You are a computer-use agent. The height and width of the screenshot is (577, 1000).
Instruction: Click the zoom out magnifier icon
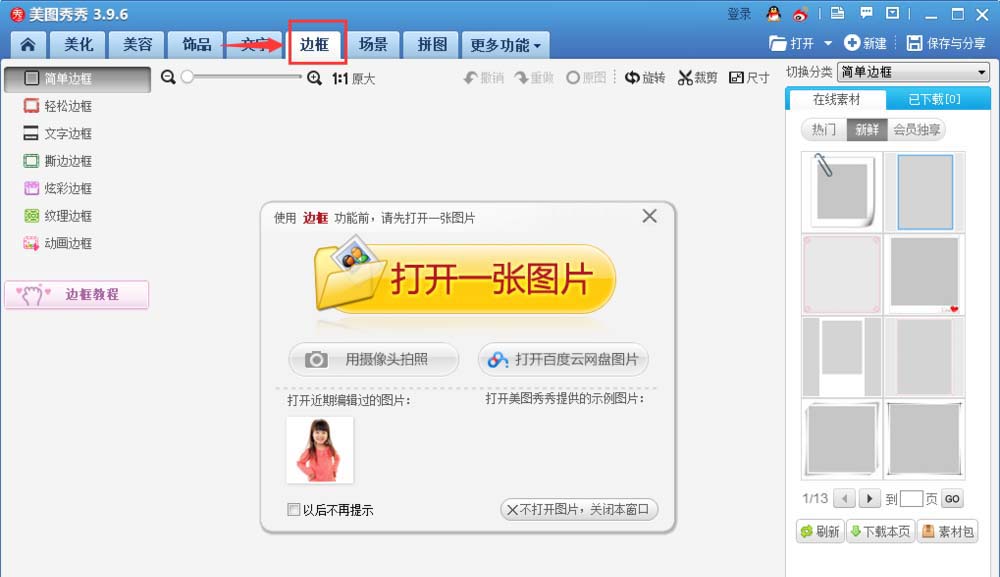point(168,77)
